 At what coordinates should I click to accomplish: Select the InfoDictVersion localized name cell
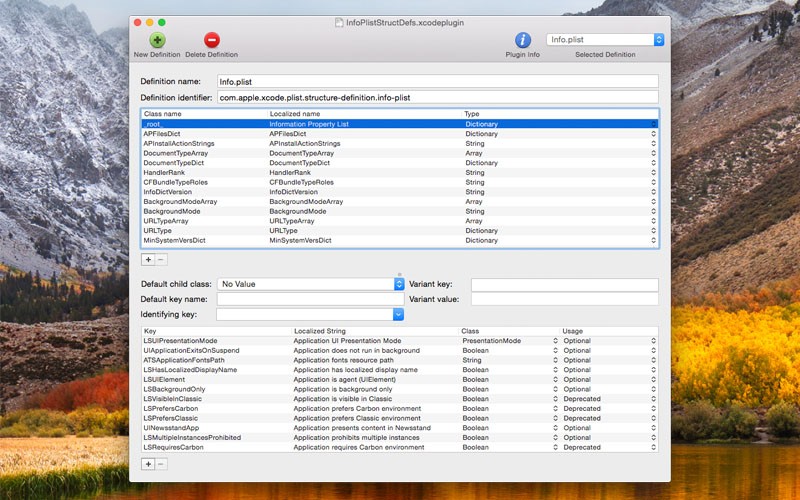[293, 192]
